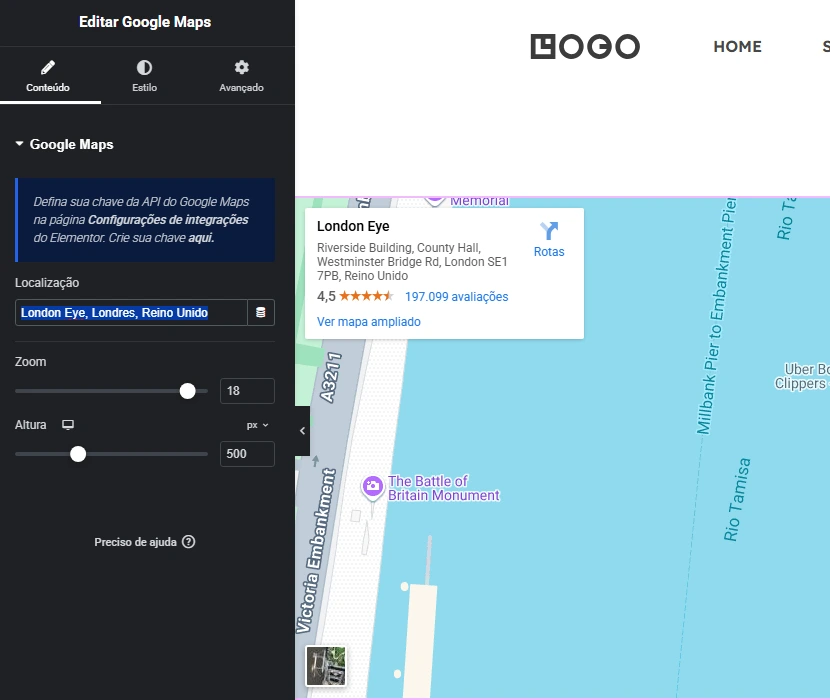
Task: Click the Zoom slider handle
Action: point(187,391)
